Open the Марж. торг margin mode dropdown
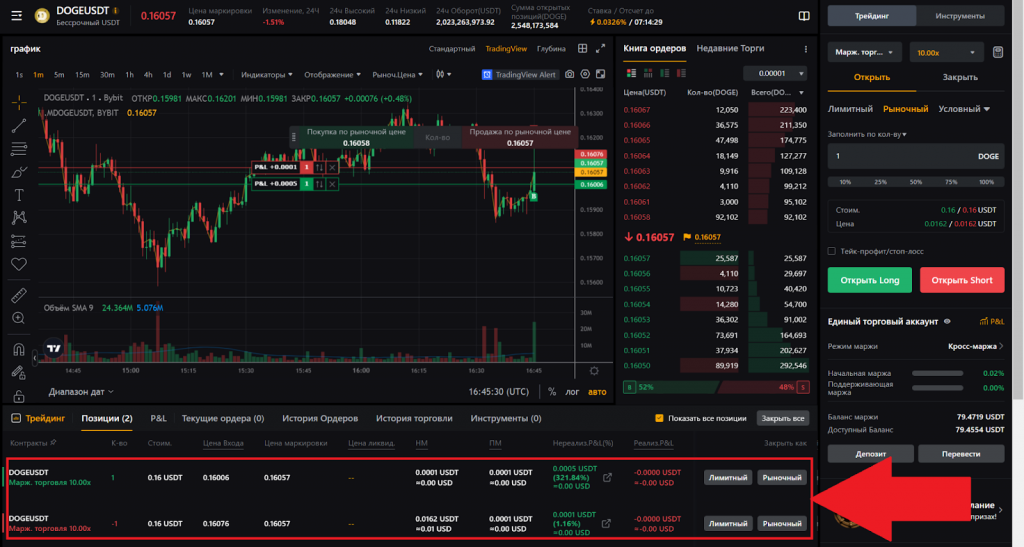The height and width of the screenshot is (547, 1024). pyautogui.click(x=864, y=52)
